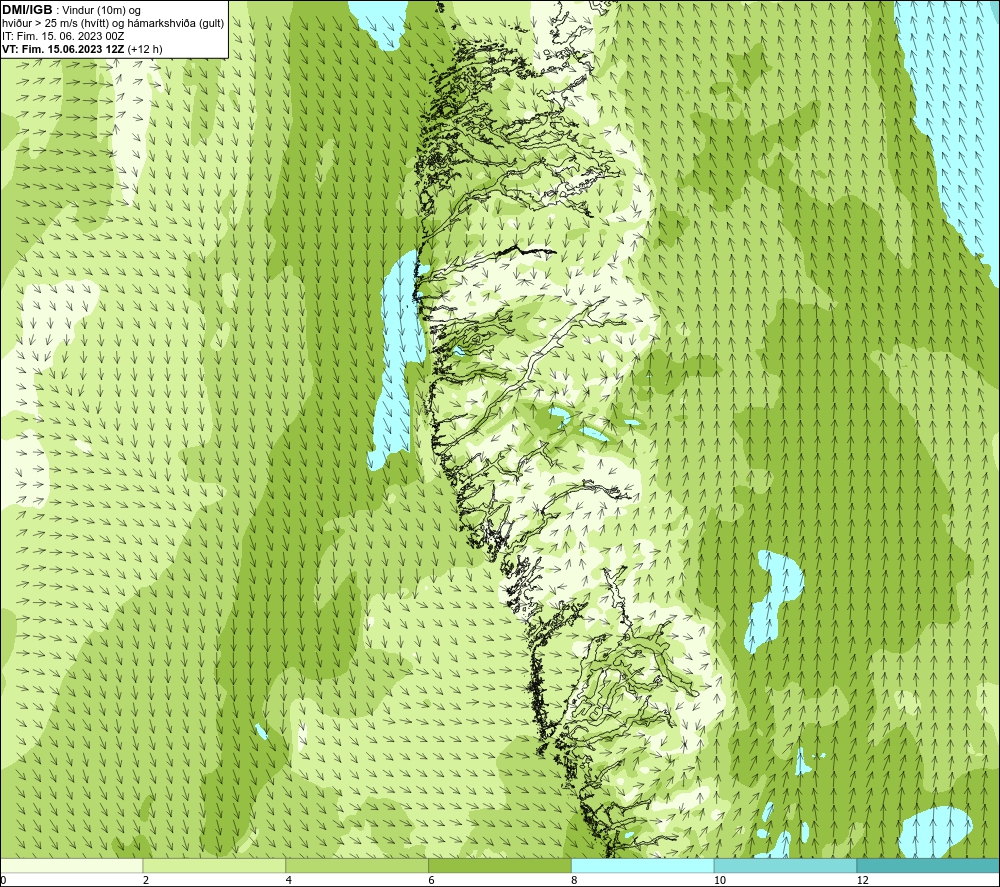Click the scale label '2'
This screenshot has height=887, width=1000.
click(x=146, y=880)
